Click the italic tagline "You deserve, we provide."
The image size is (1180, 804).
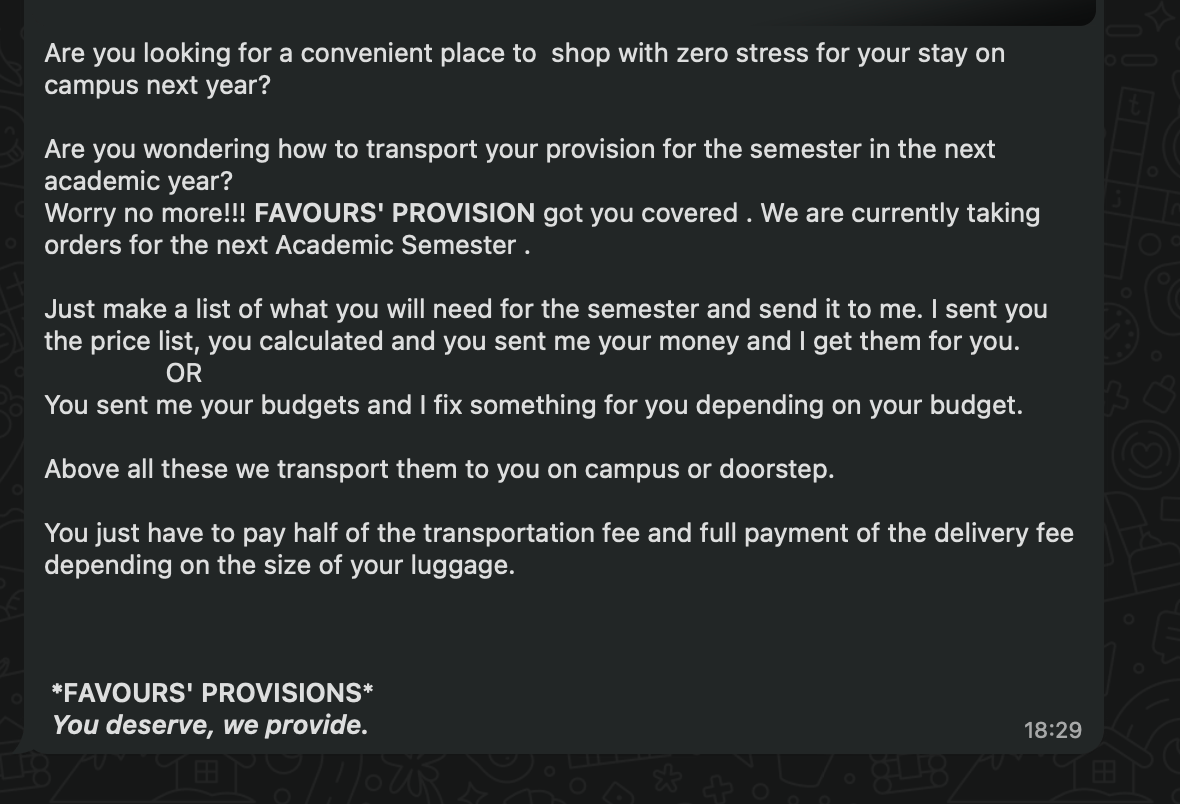(x=210, y=725)
